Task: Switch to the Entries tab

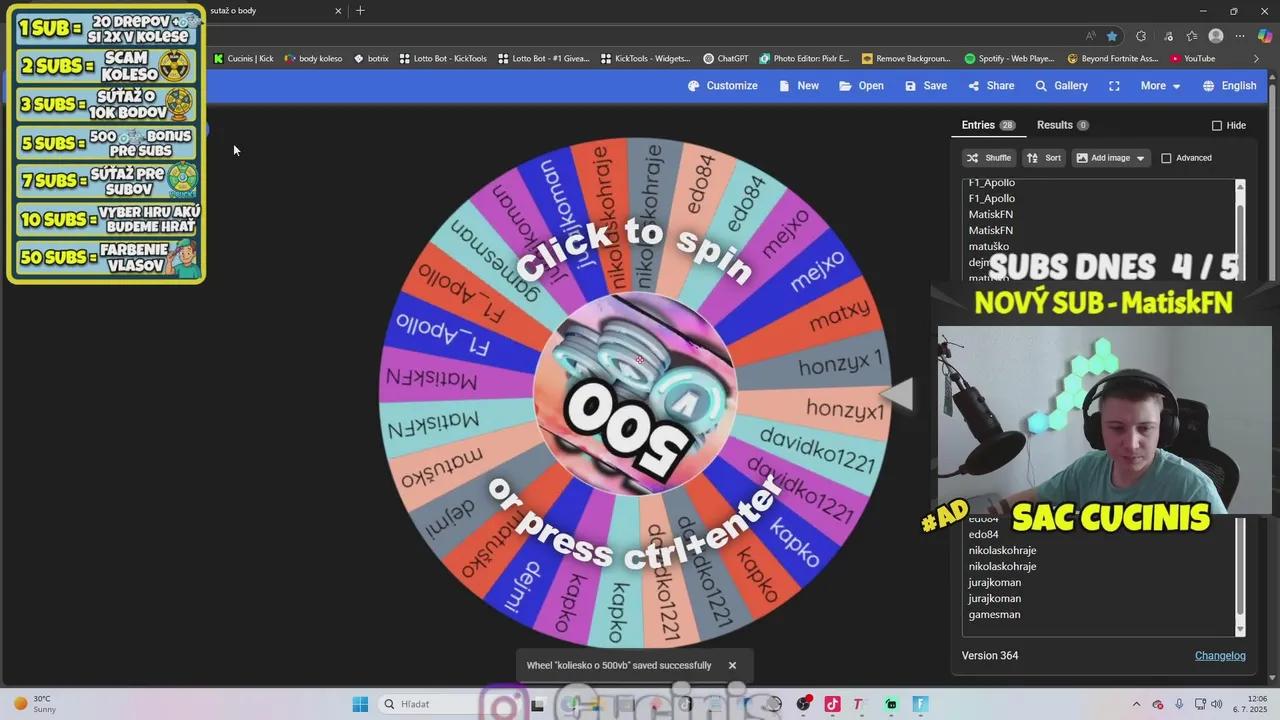Action: 988,125
